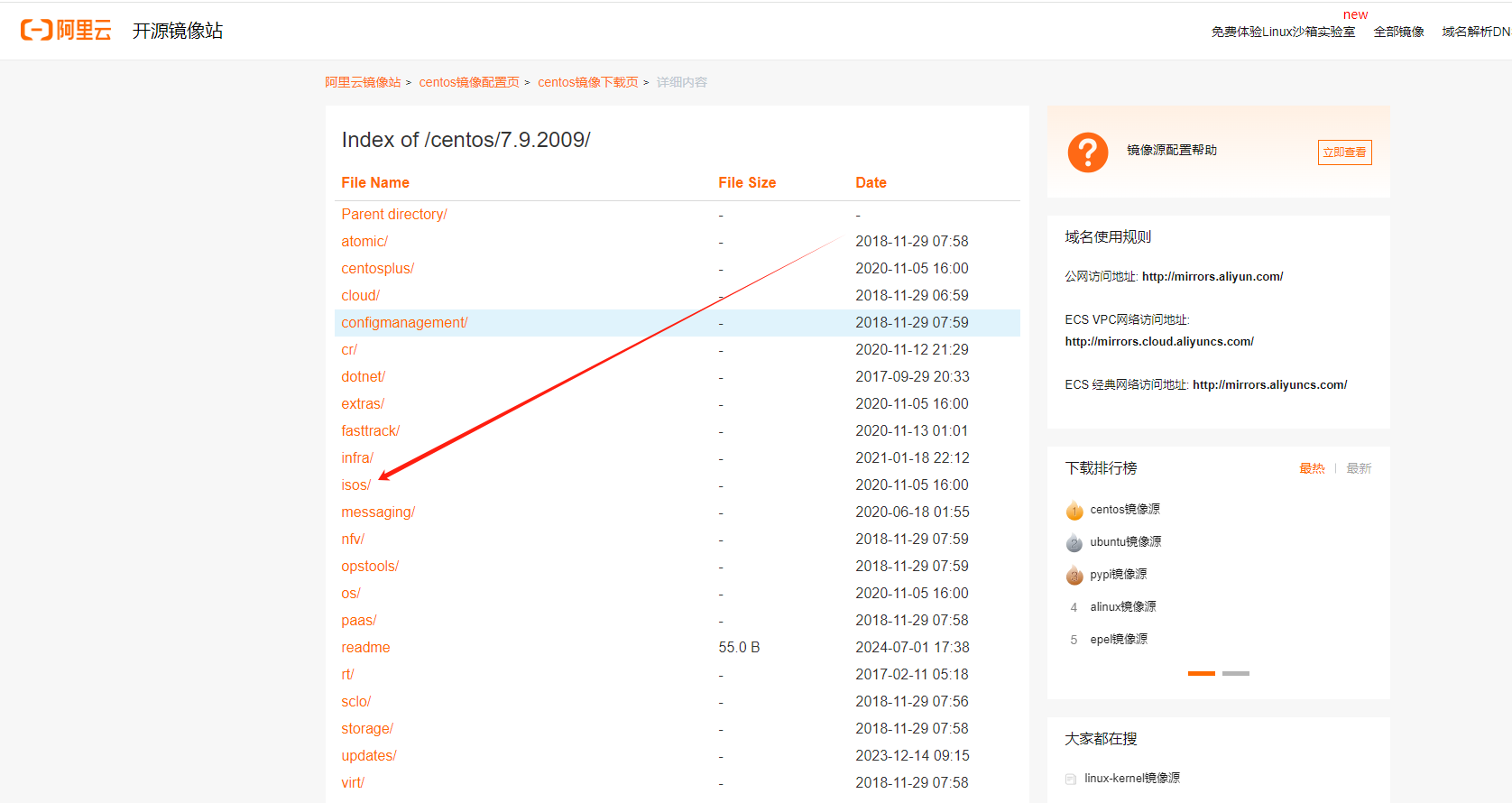
Task: Open the centosplus/ directory
Action: coord(378,268)
